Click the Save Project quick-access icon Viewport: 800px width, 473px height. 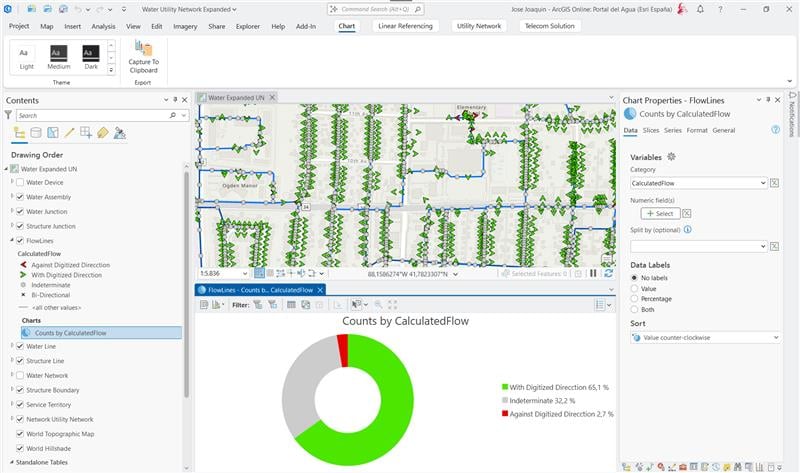(x=63, y=9)
